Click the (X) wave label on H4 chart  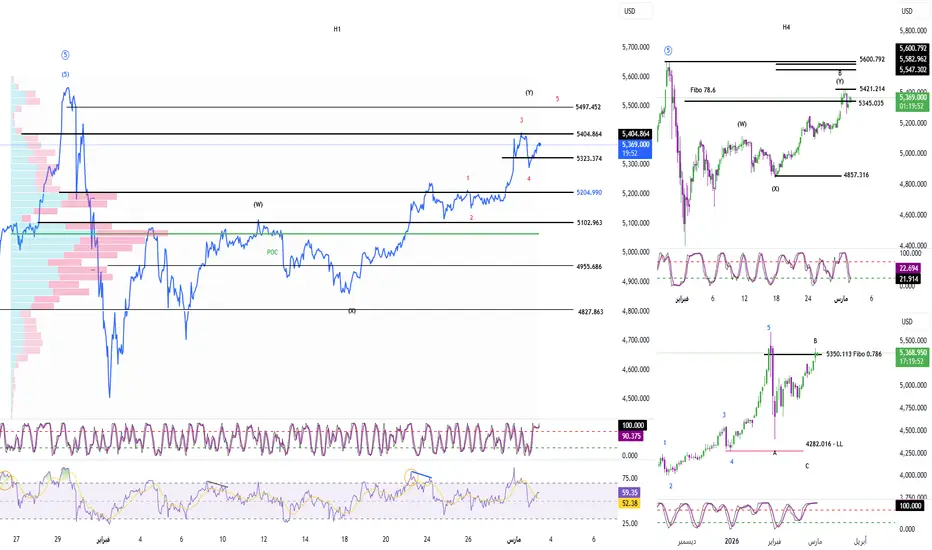click(x=776, y=188)
